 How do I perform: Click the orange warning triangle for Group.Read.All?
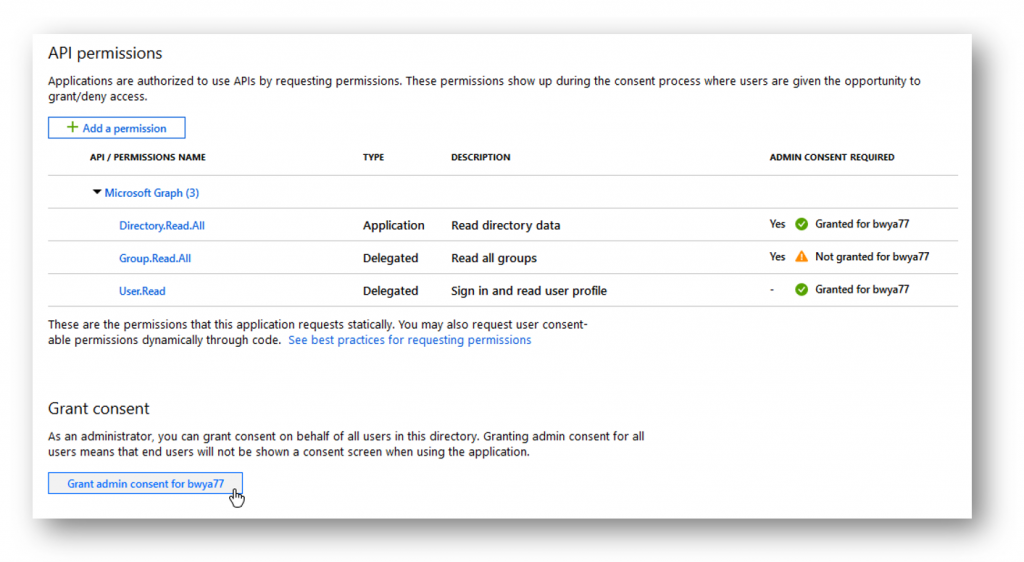point(801,257)
